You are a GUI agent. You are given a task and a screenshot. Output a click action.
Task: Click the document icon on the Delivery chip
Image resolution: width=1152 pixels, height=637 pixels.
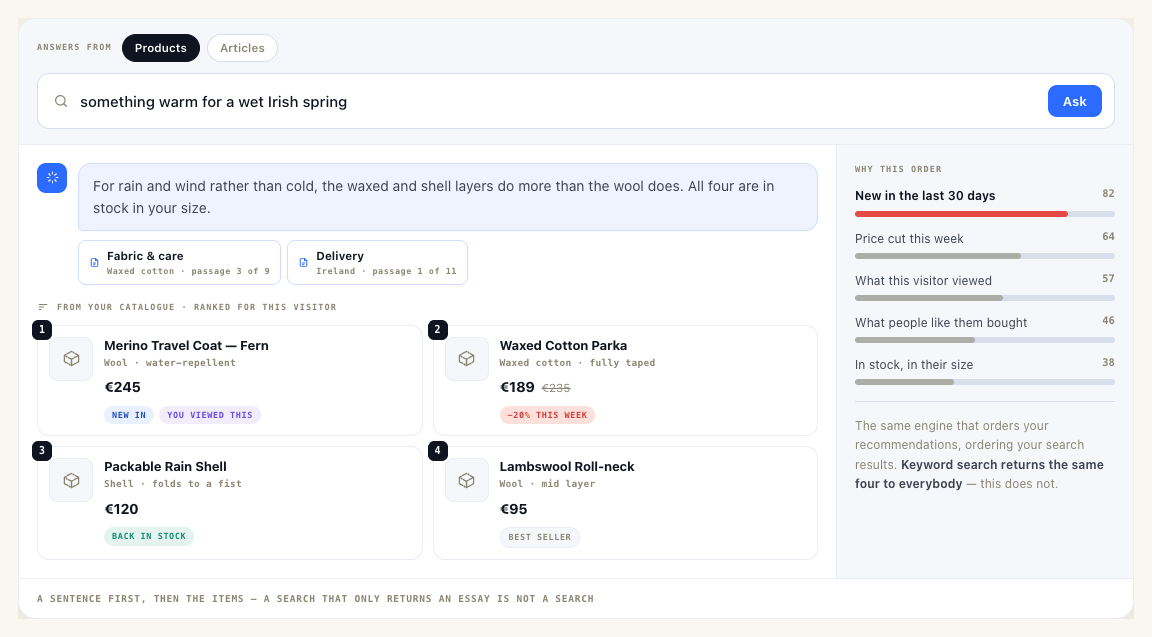(x=303, y=262)
